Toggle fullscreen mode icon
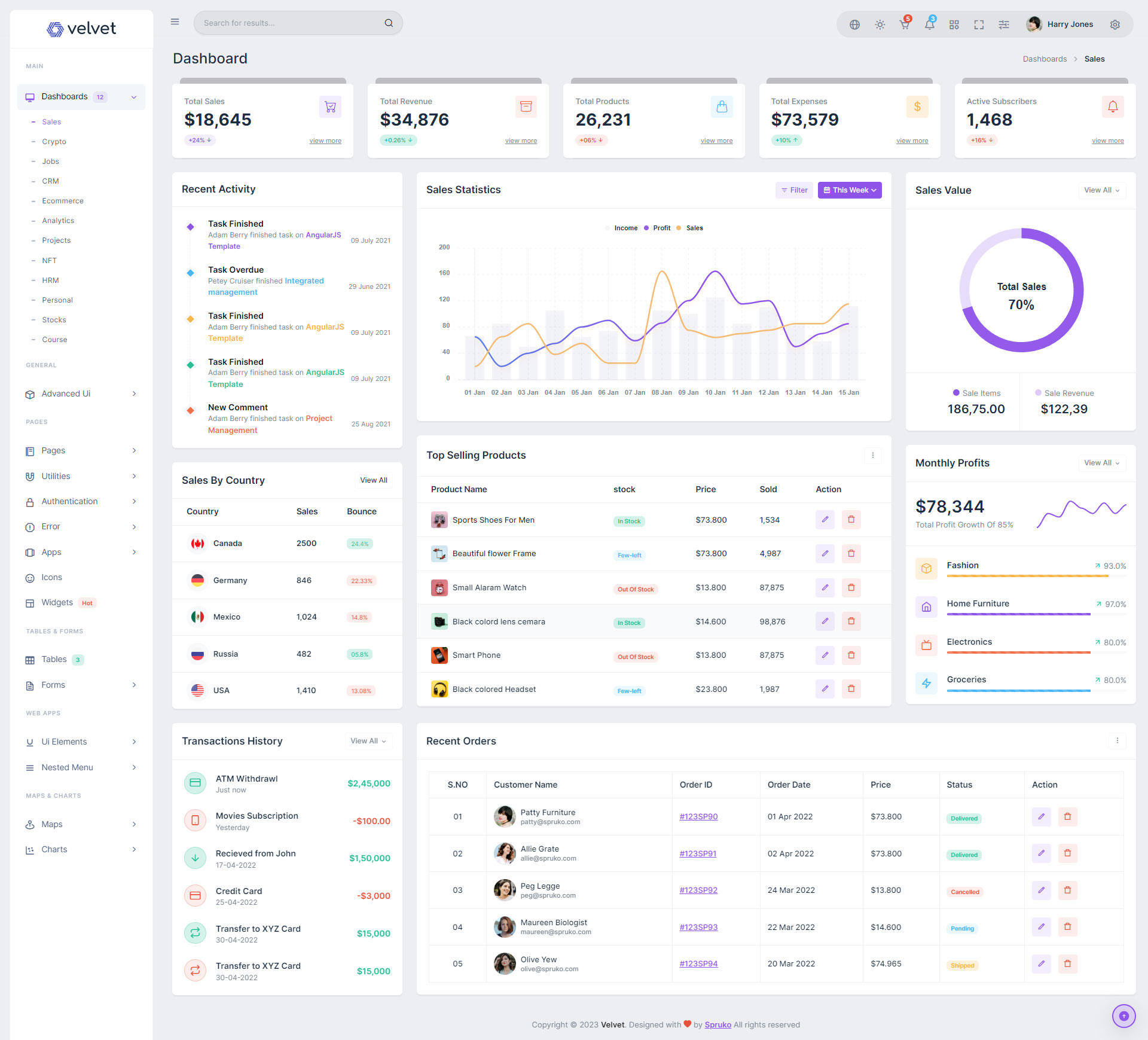Screen dimensions: 1148x1040 pos(979,25)
